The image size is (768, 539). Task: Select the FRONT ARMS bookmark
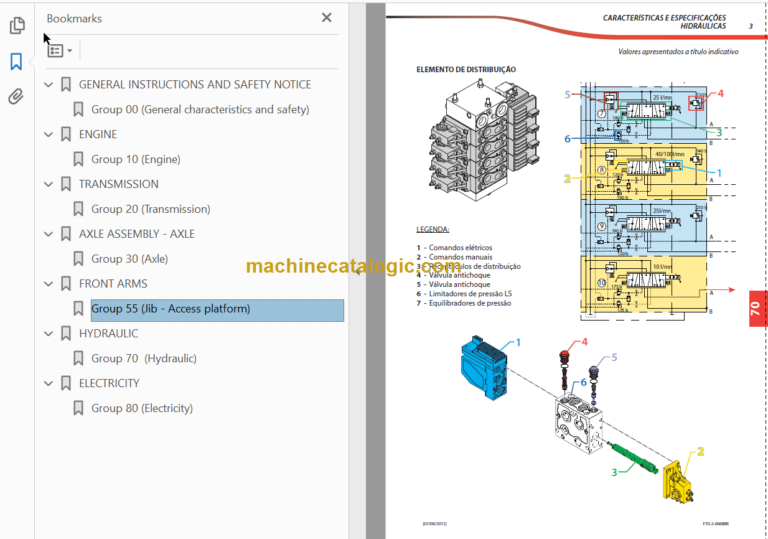[113, 284]
